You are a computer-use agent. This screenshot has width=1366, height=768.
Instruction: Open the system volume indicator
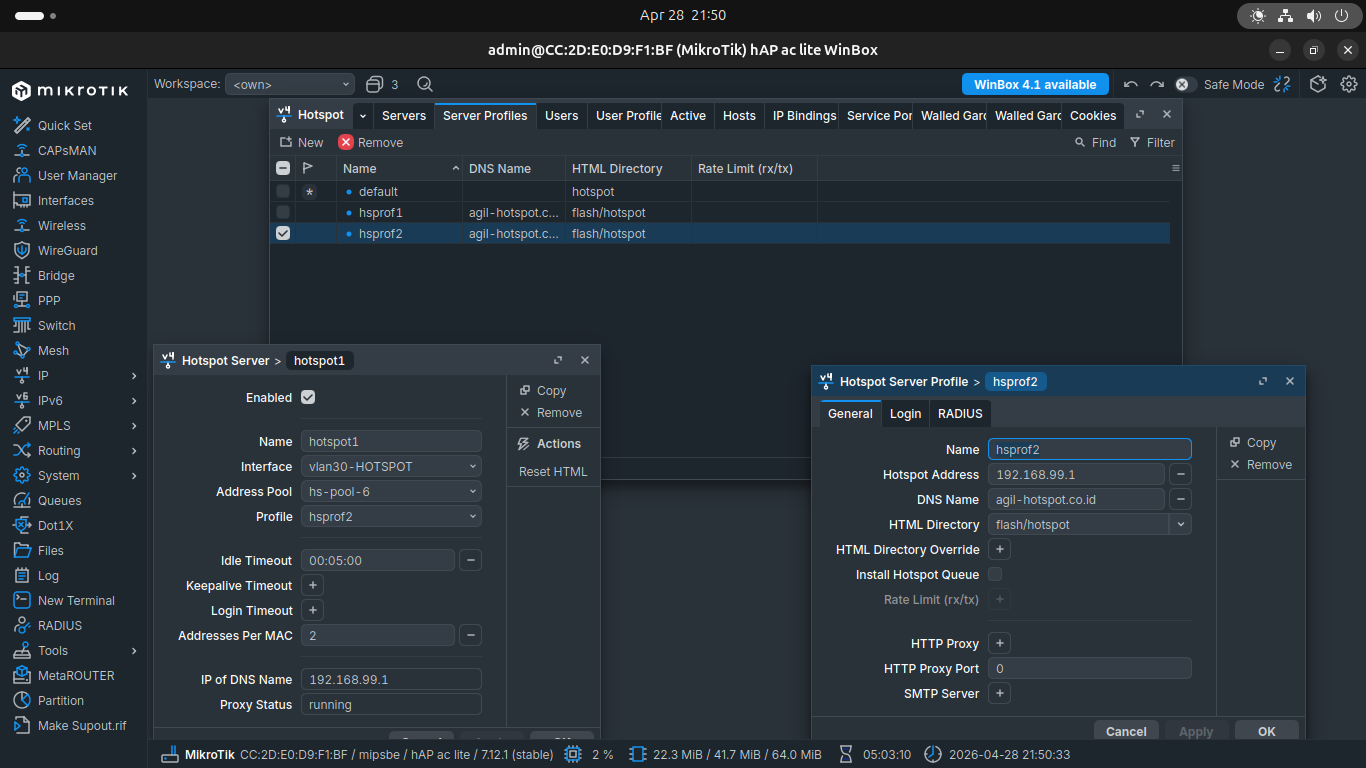(x=1313, y=16)
